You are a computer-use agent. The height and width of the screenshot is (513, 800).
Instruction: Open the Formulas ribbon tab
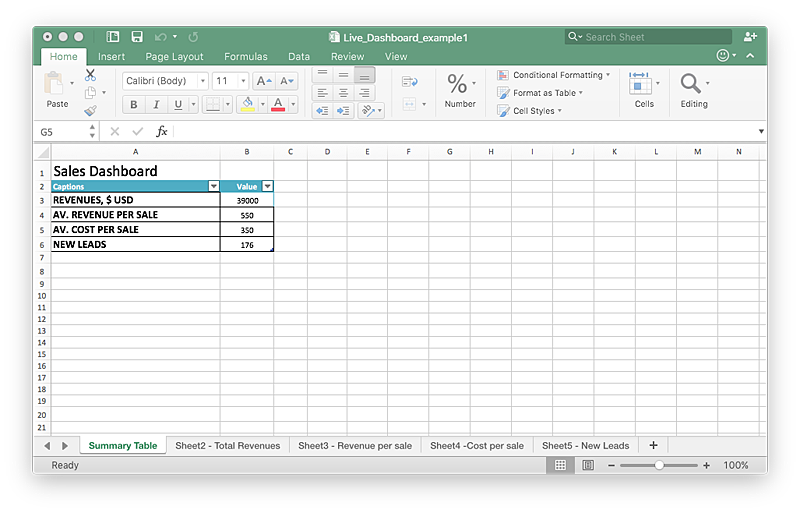coord(245,57)
